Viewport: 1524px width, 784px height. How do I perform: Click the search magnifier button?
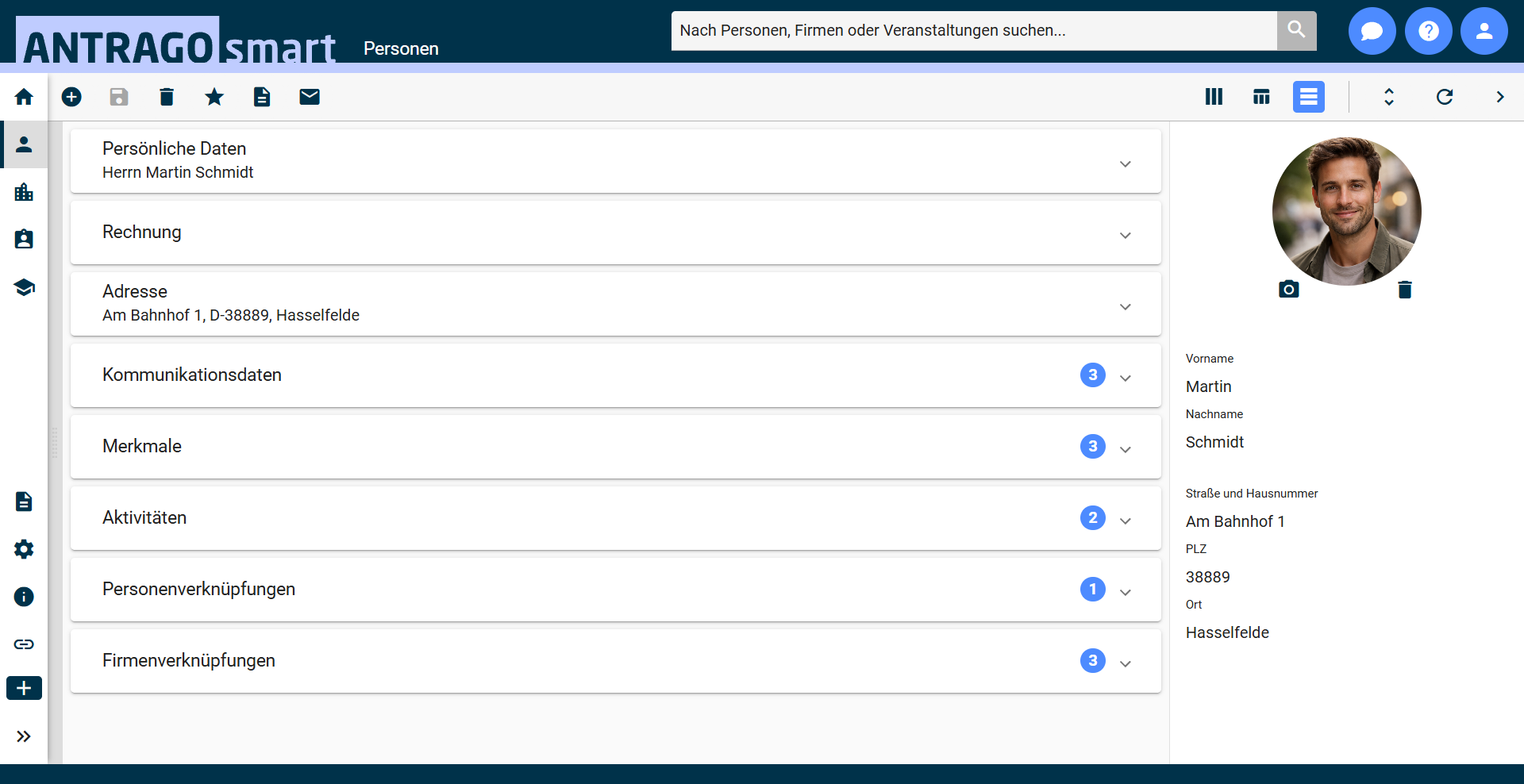[x=1296, y=30]
